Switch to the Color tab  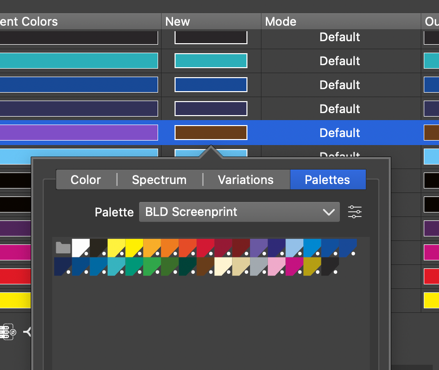[86, 180]
